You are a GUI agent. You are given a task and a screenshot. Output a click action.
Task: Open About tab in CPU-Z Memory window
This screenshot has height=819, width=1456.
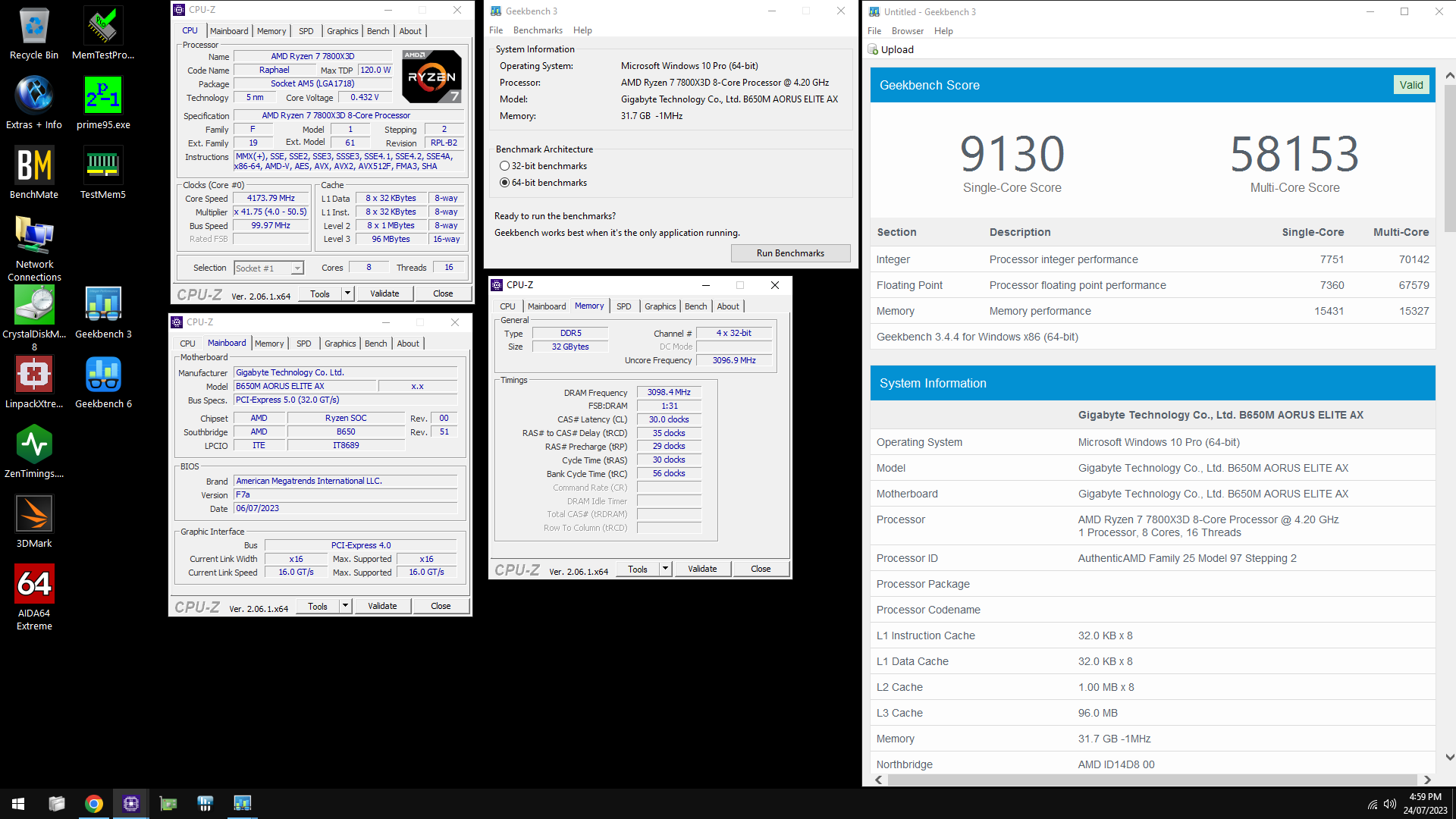tap(728, 306)
